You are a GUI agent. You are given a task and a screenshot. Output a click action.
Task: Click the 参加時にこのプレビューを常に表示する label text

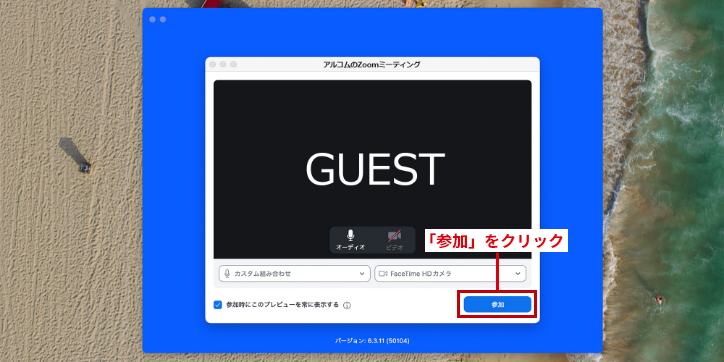pyautogui.click(x=283, y=305)
